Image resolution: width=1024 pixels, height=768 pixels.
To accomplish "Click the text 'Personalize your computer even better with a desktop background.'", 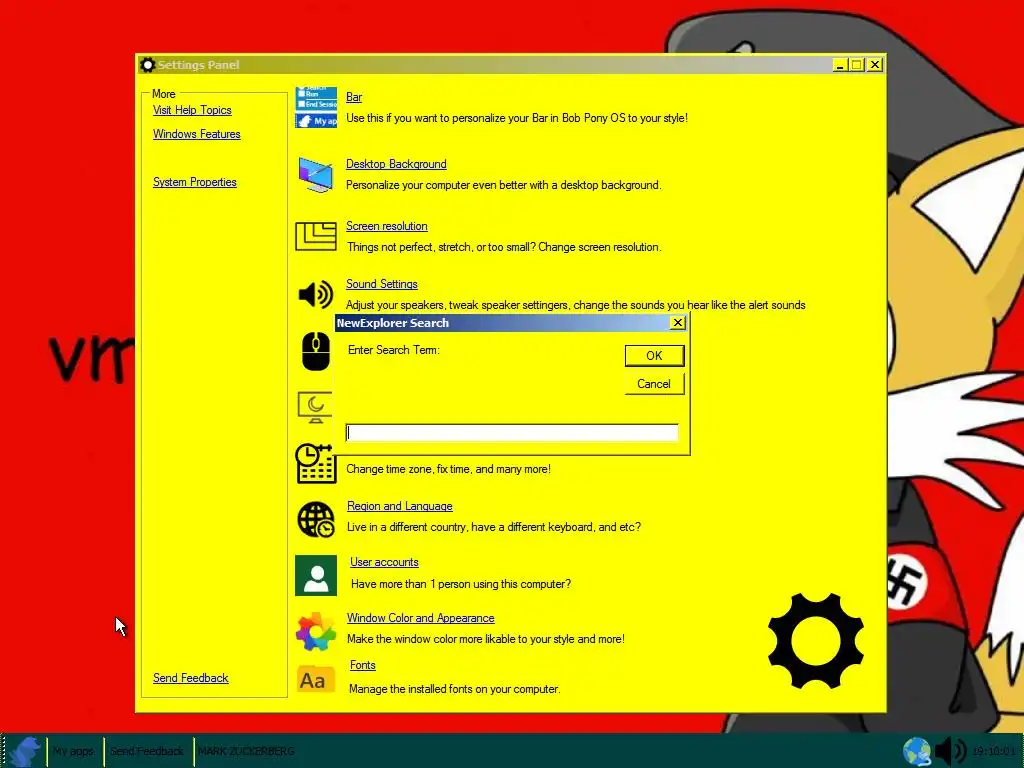I will [x=504, y=185].
